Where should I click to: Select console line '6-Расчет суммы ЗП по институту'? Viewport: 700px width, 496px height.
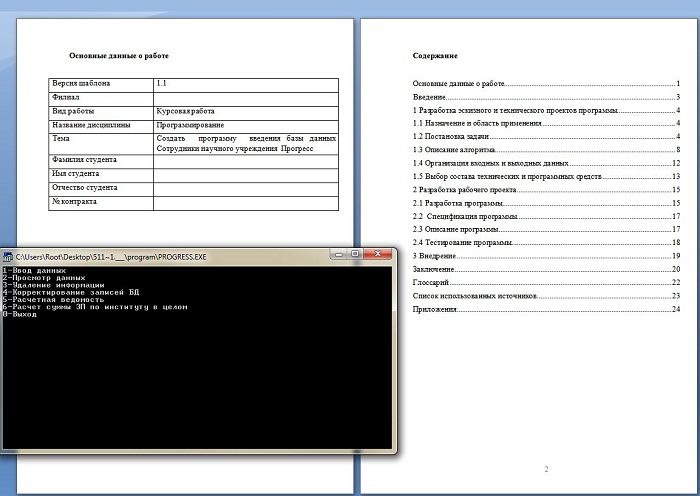coord(95,307)
